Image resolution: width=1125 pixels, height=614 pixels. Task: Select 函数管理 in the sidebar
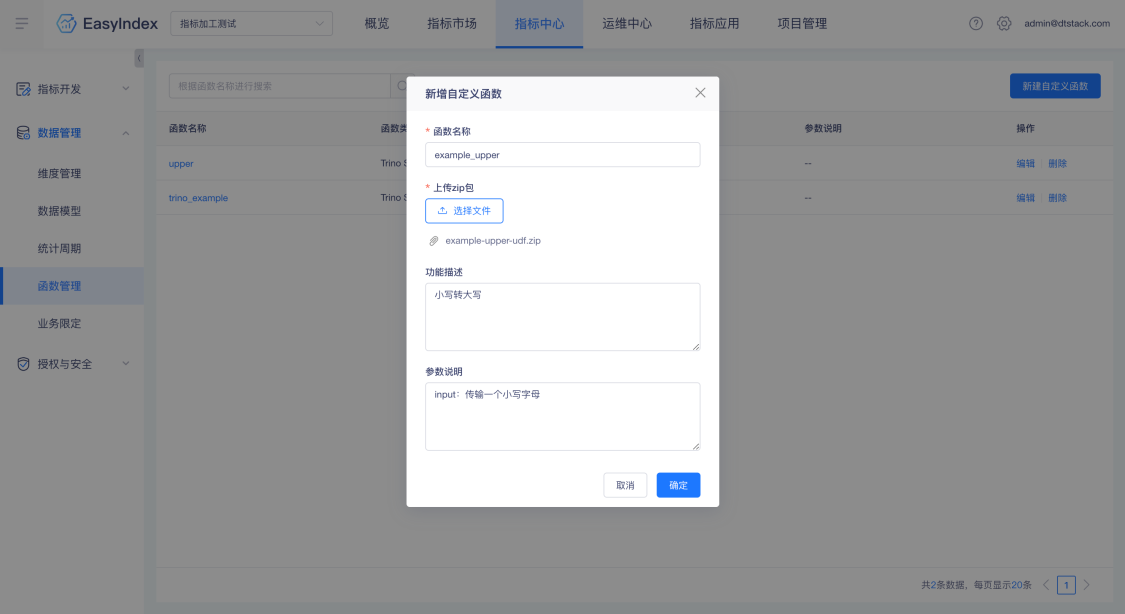point(72,285)
